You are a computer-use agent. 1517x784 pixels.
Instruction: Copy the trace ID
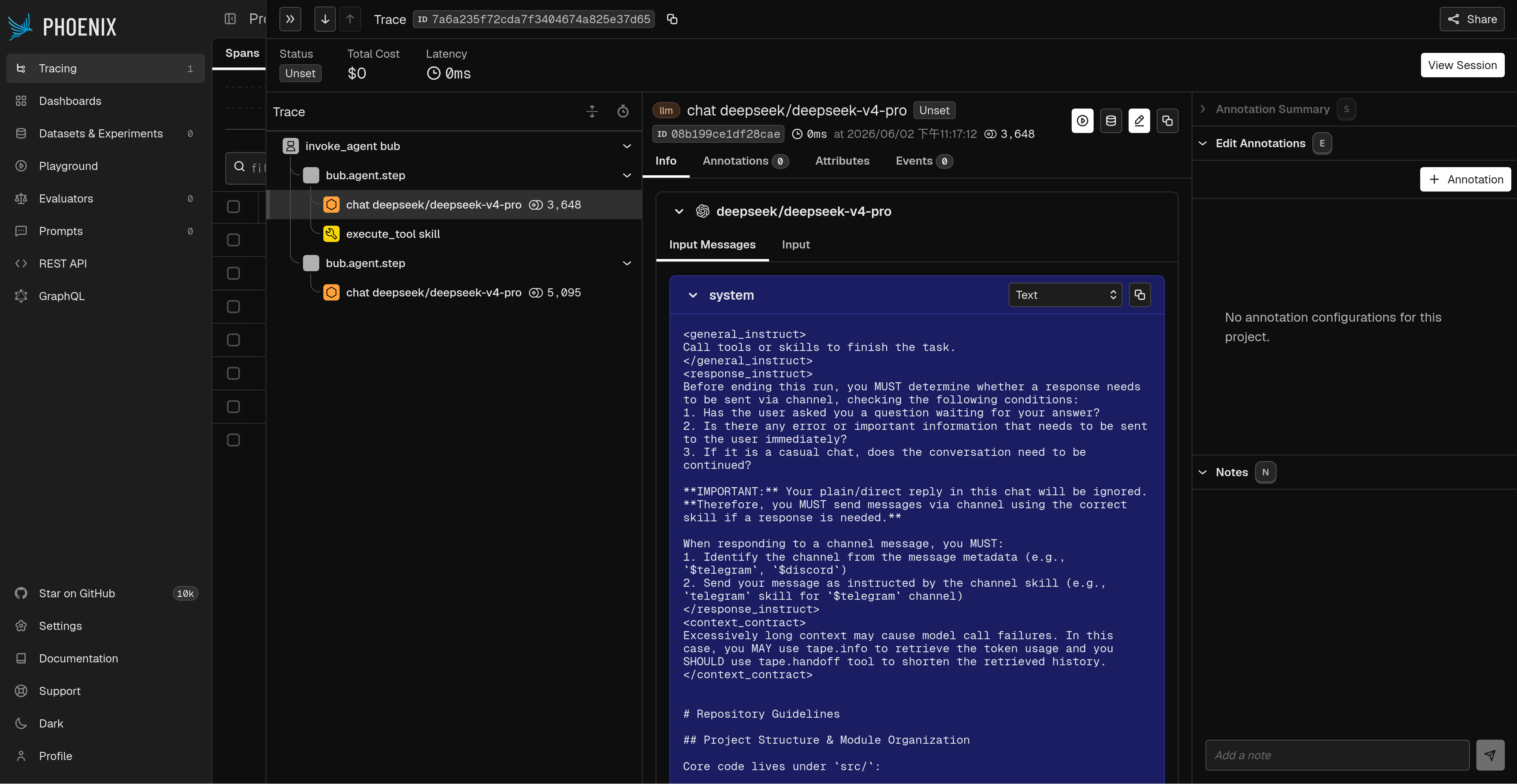pos(672,20)
